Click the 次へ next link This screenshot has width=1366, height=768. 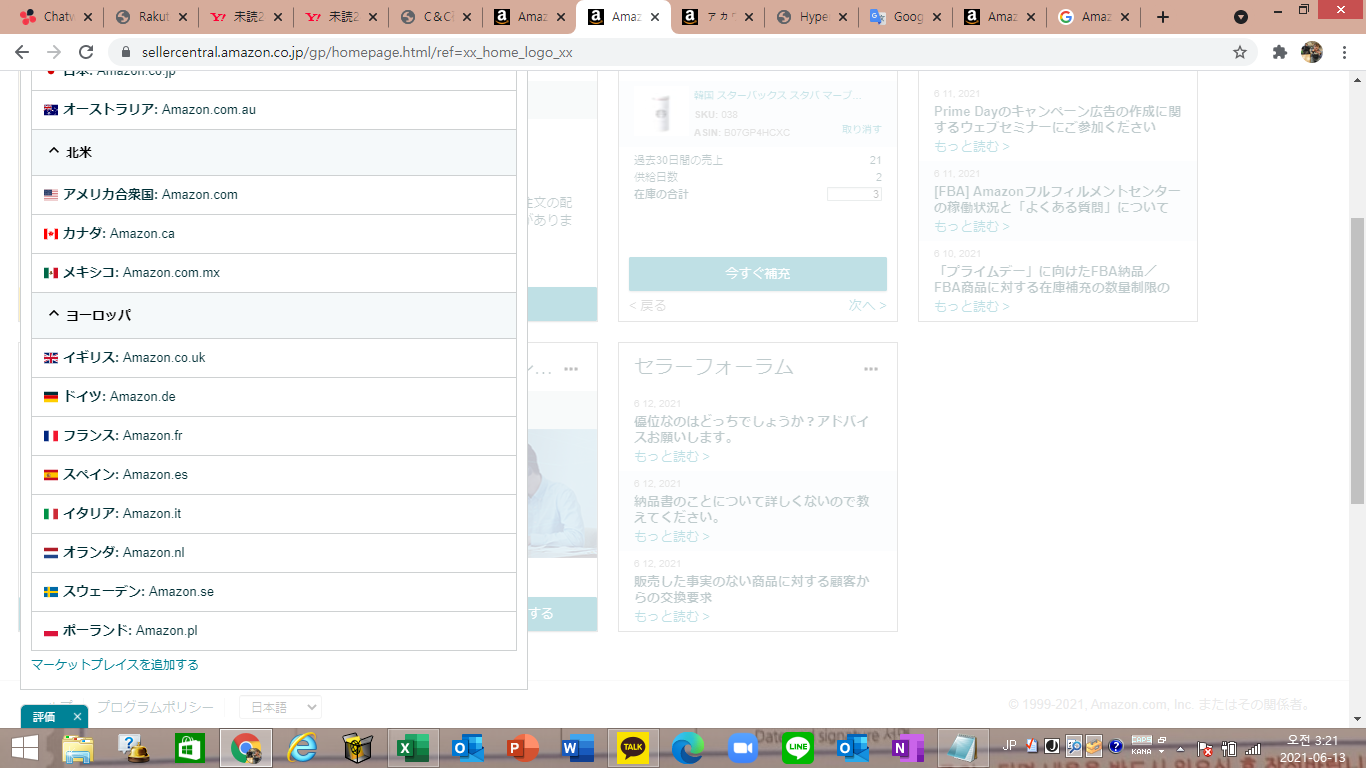tap(867, 305)
